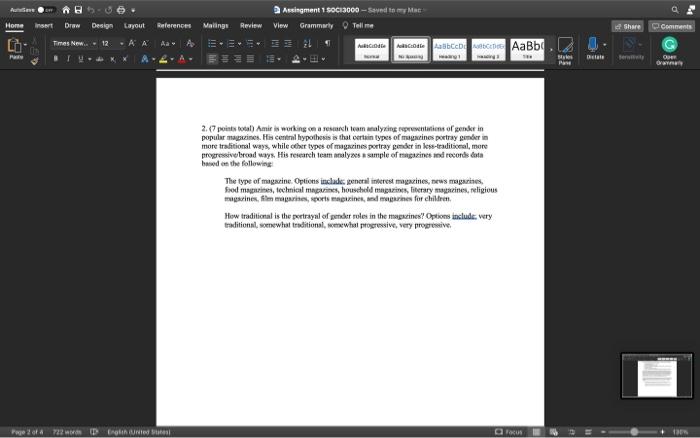Toggle align text right
Screen dimensions: 700x438
[238, 59]
